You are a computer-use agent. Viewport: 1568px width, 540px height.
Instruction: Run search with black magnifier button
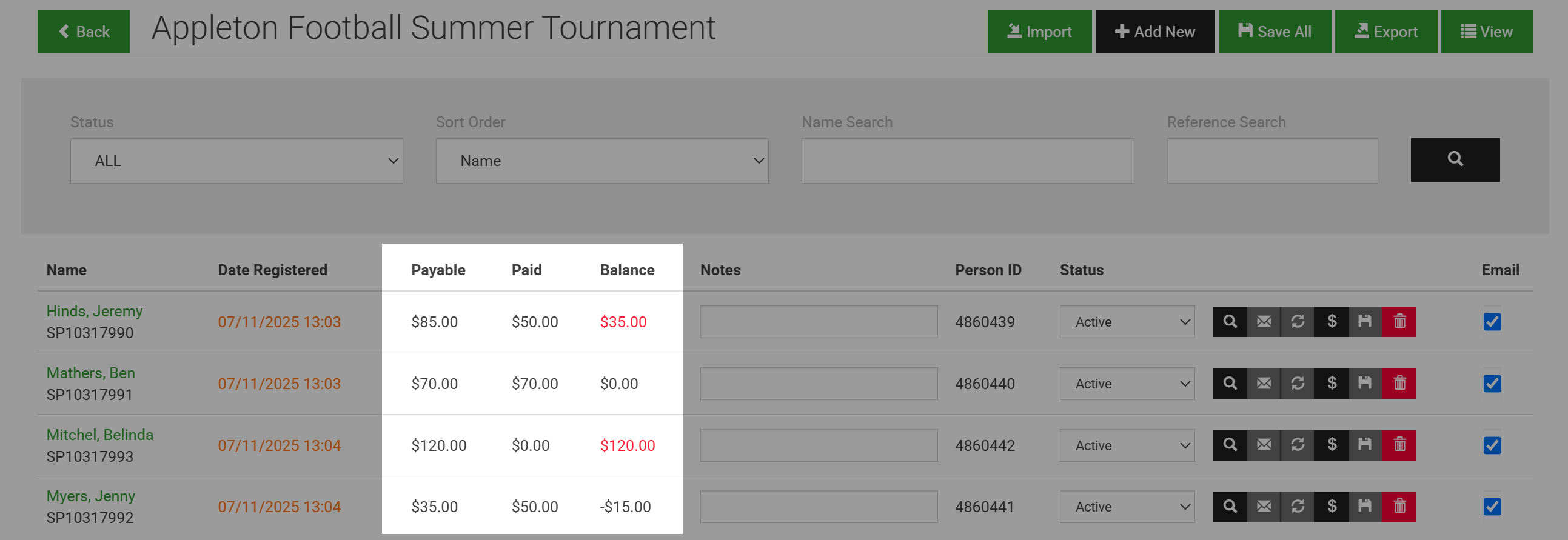(1455, 160)
